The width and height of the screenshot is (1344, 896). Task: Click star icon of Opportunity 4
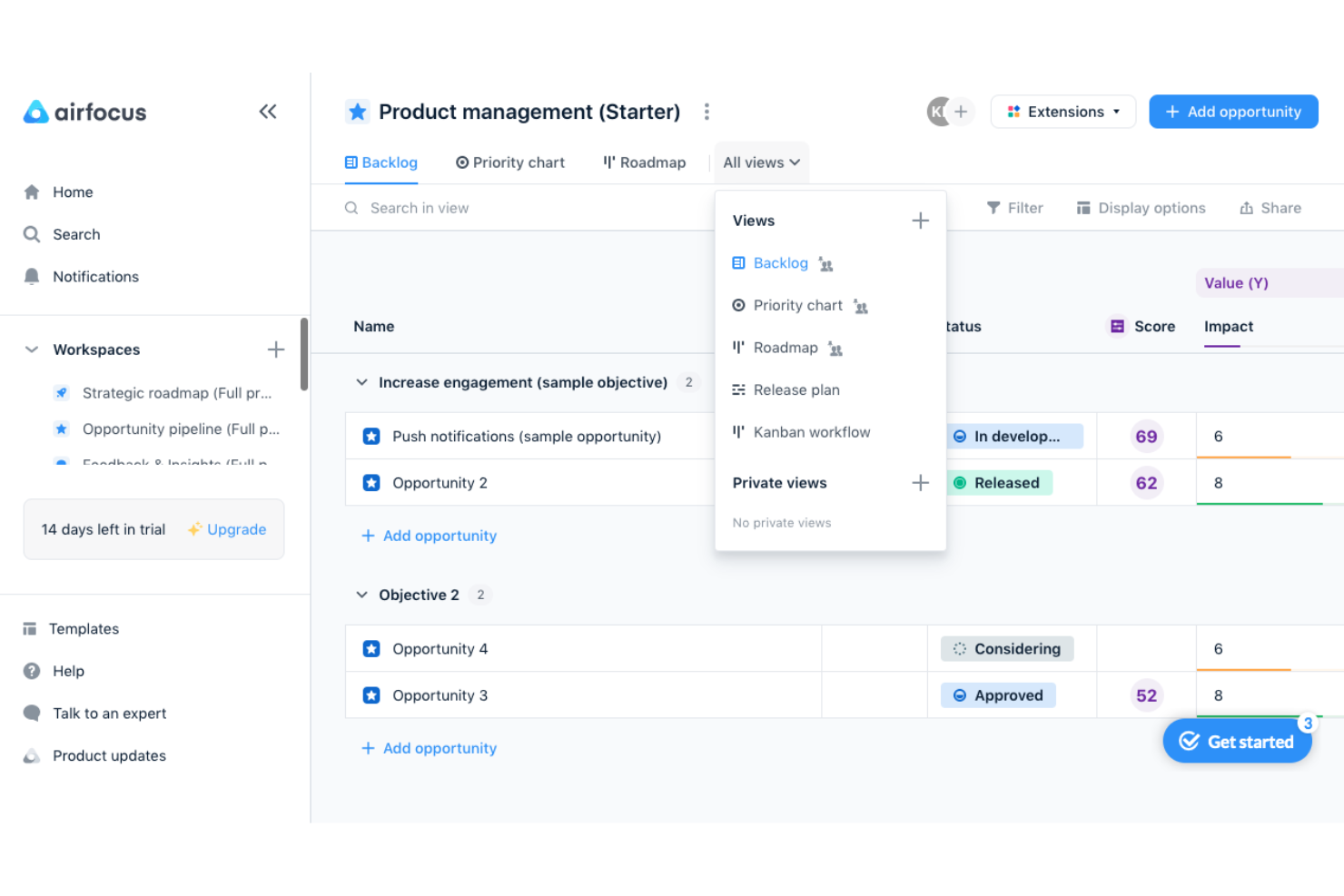pos(371,649)
